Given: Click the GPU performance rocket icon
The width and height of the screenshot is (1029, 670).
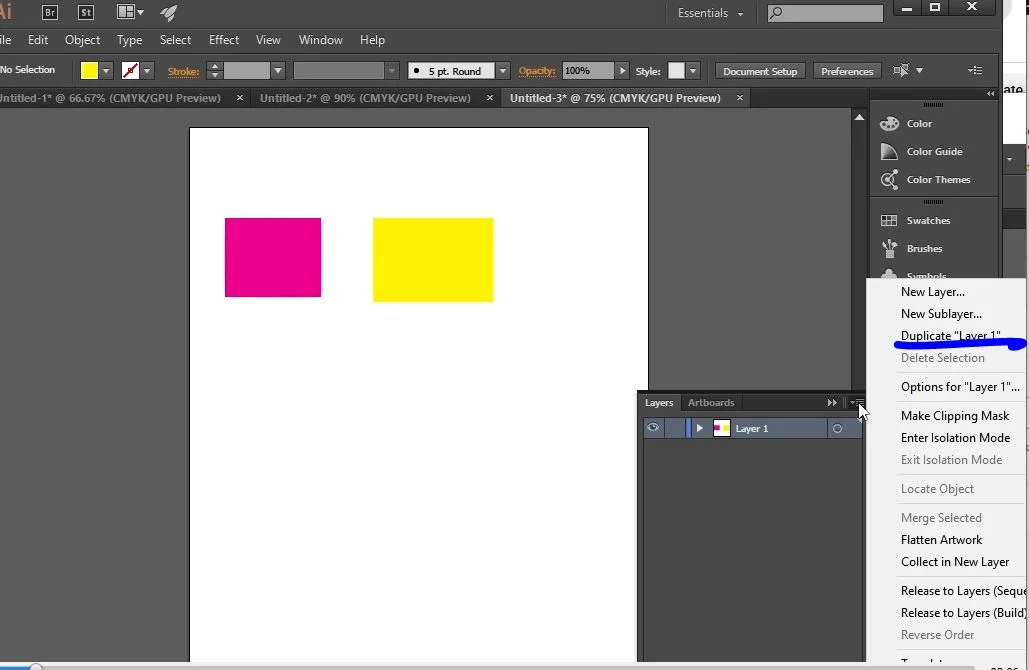Looking at the screenshot, I should (x=168, y=13).
